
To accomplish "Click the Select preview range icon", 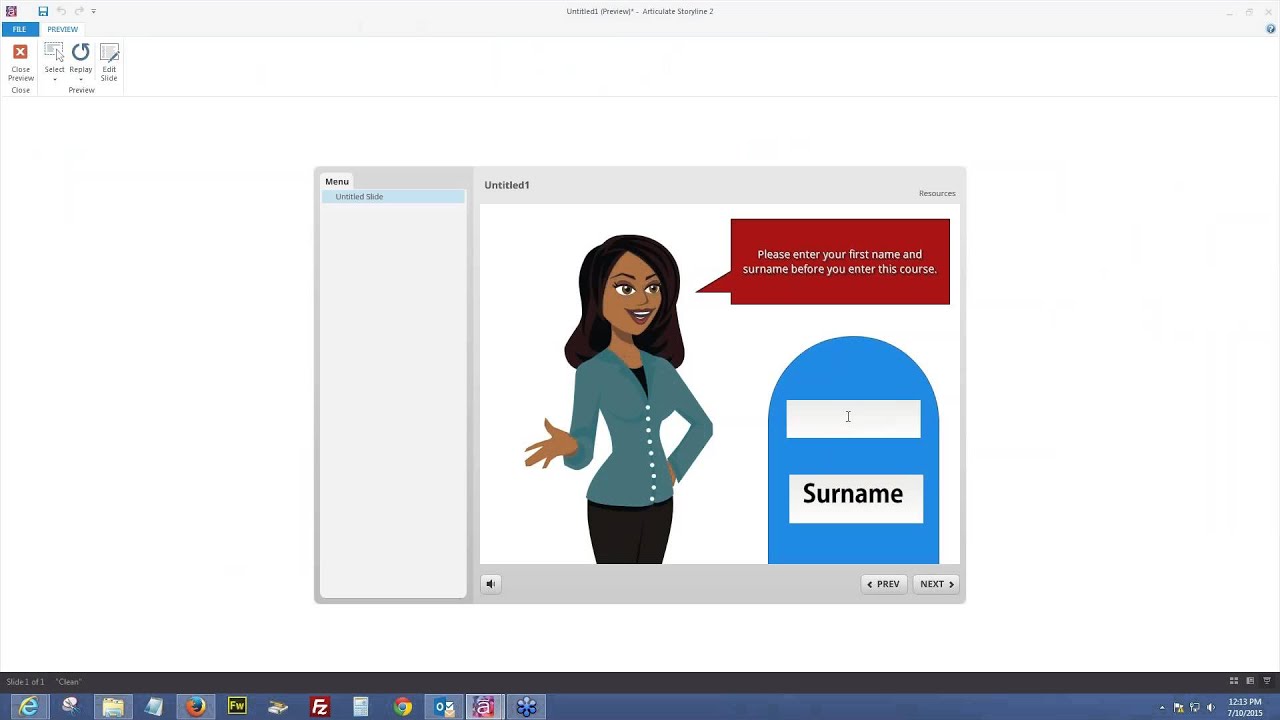I will pyautogui.click(x=54, y=52).
